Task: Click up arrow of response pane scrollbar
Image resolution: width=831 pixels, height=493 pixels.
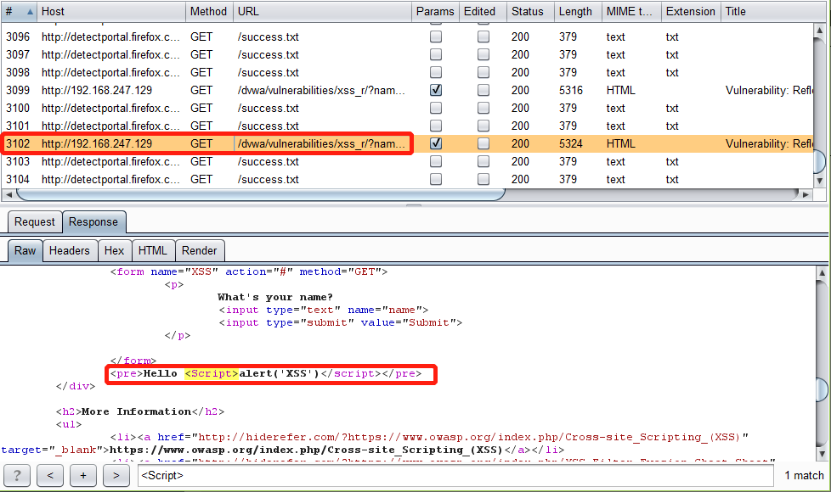Action: pyautogui.click(x=821, y=274)
